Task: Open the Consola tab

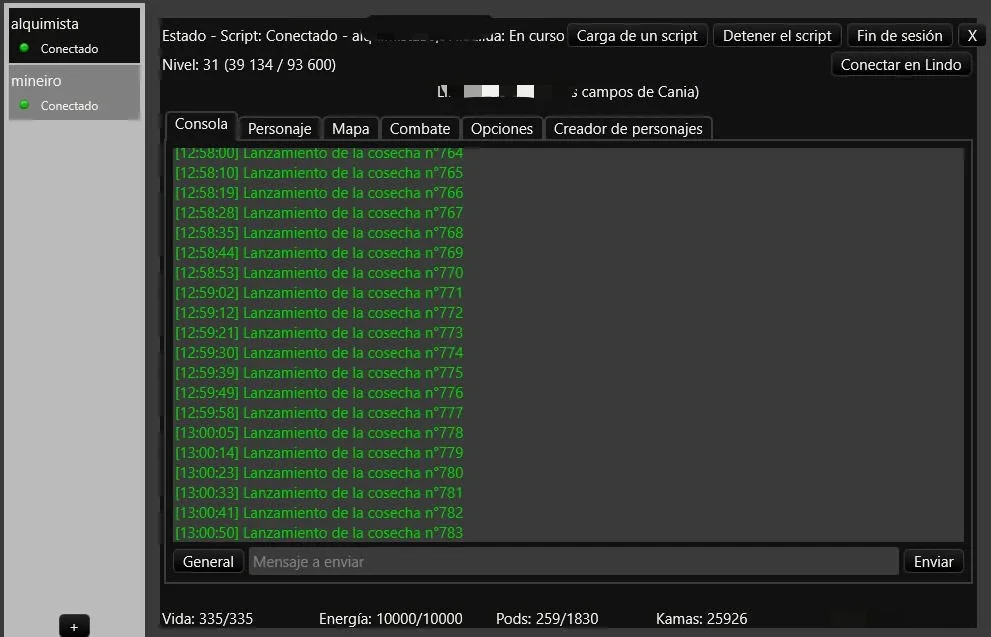Action: (x=201, y=124)
